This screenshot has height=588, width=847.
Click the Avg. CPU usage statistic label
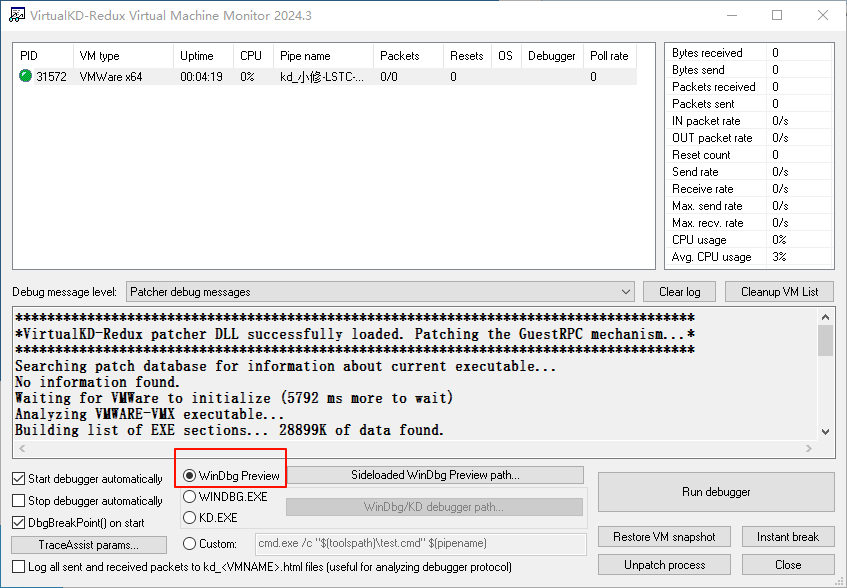[711, 257]
